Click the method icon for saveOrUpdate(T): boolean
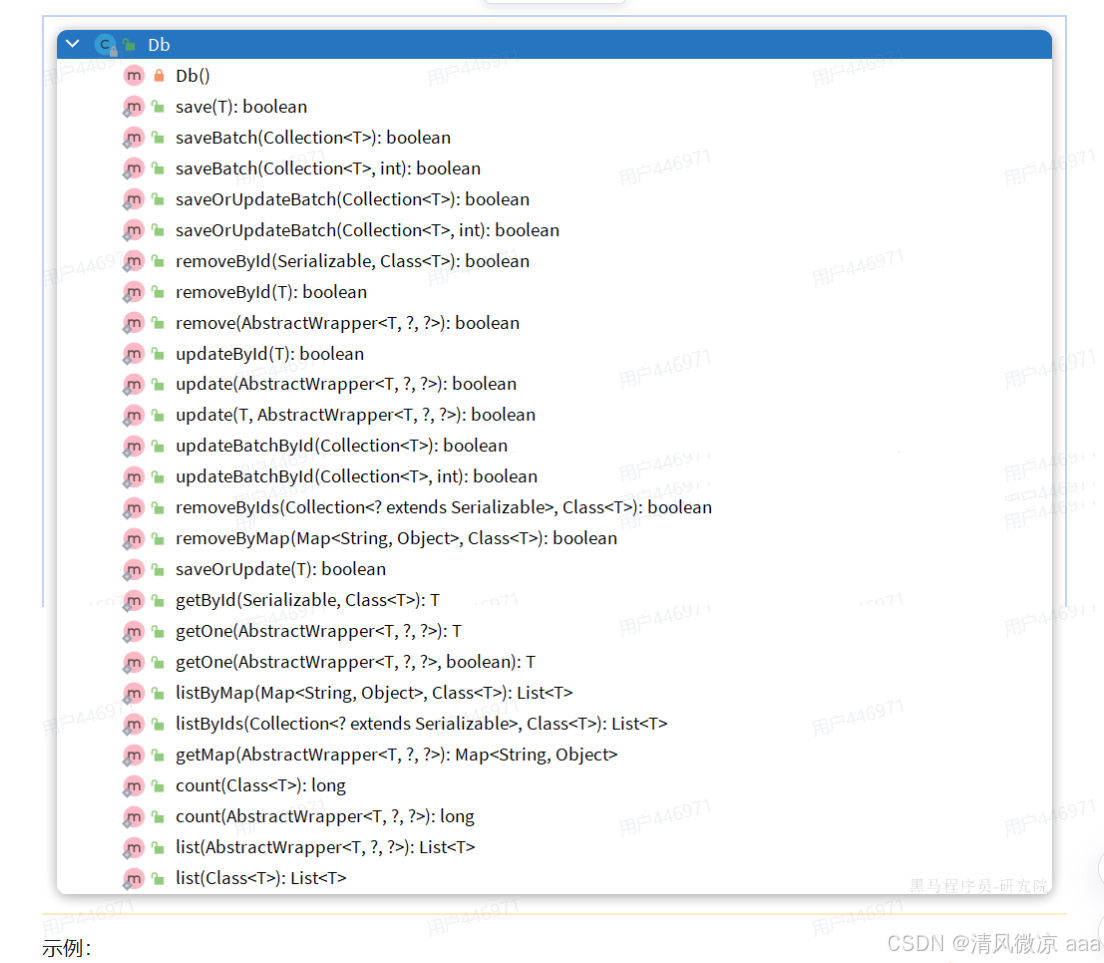This screenshot has width=1104, height=963. [133, 569]
